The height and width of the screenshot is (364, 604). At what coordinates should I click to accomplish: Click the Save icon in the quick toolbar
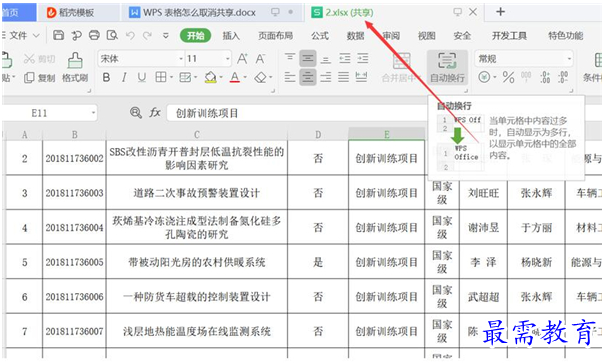tap(59, 35)
